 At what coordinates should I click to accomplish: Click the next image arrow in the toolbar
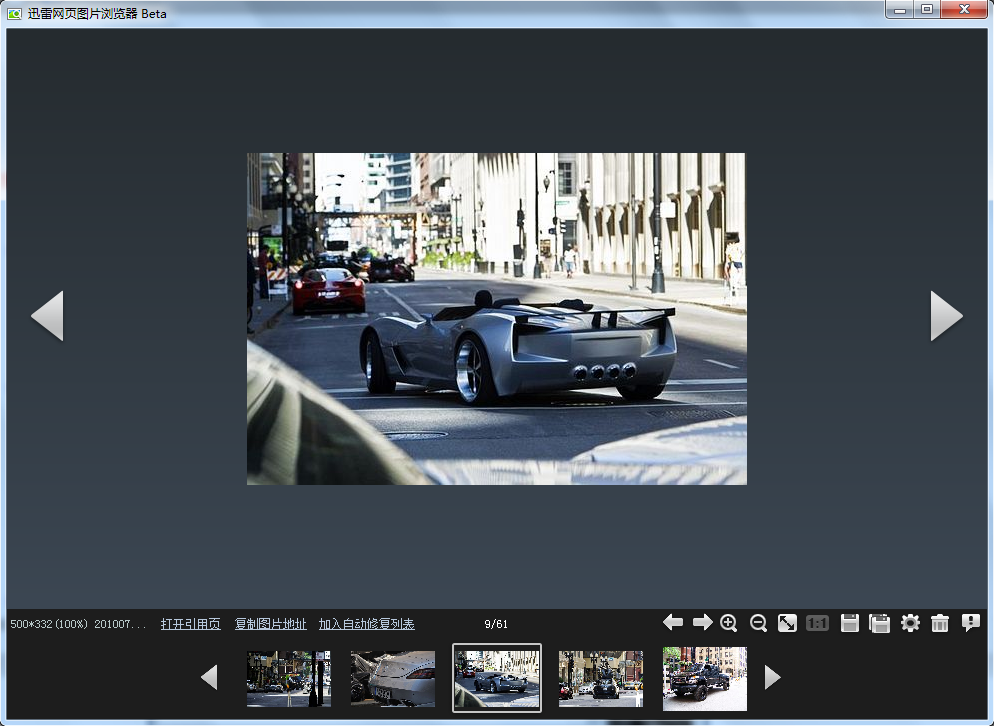pyautogui.click(x=703, y=623)
